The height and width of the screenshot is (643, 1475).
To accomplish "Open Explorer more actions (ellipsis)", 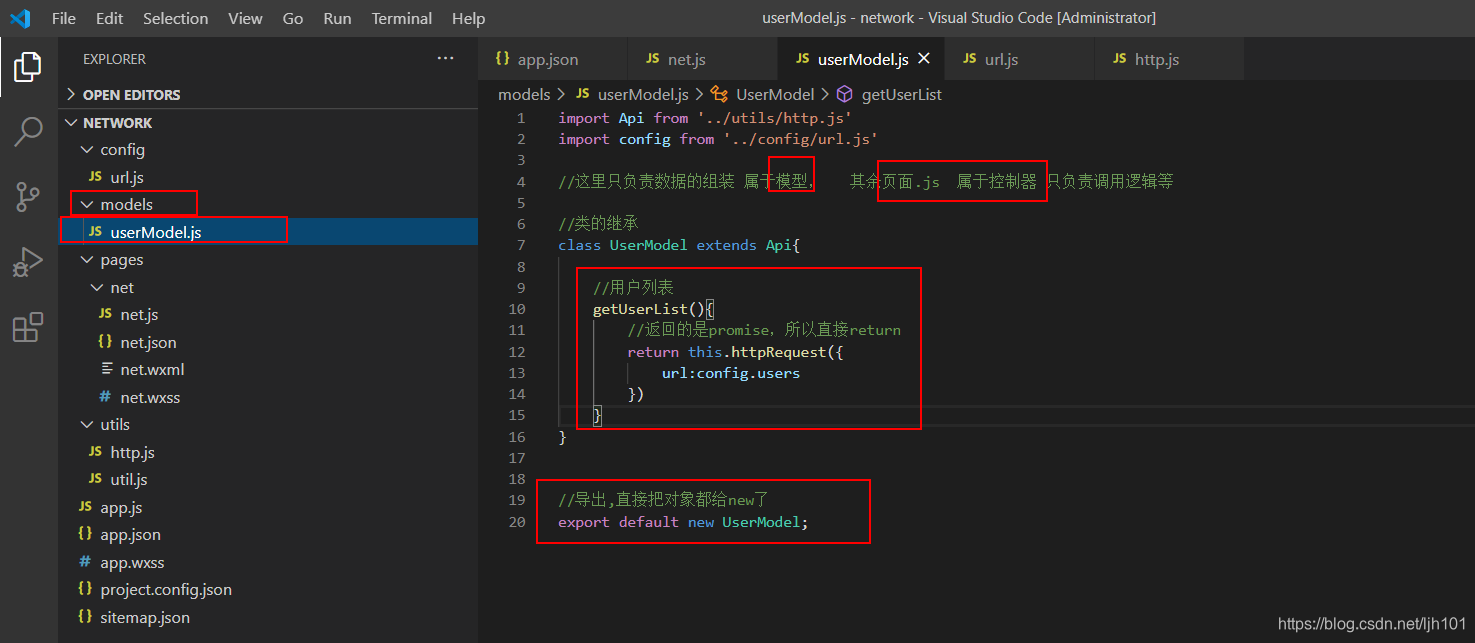I will [446, 59].
